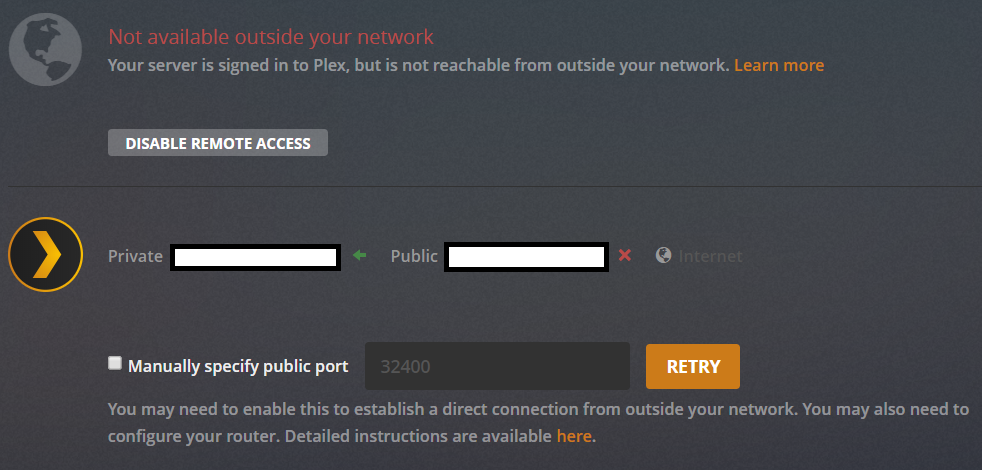
Task: Click the 'configure your router' help text
Action: [175, 436]
